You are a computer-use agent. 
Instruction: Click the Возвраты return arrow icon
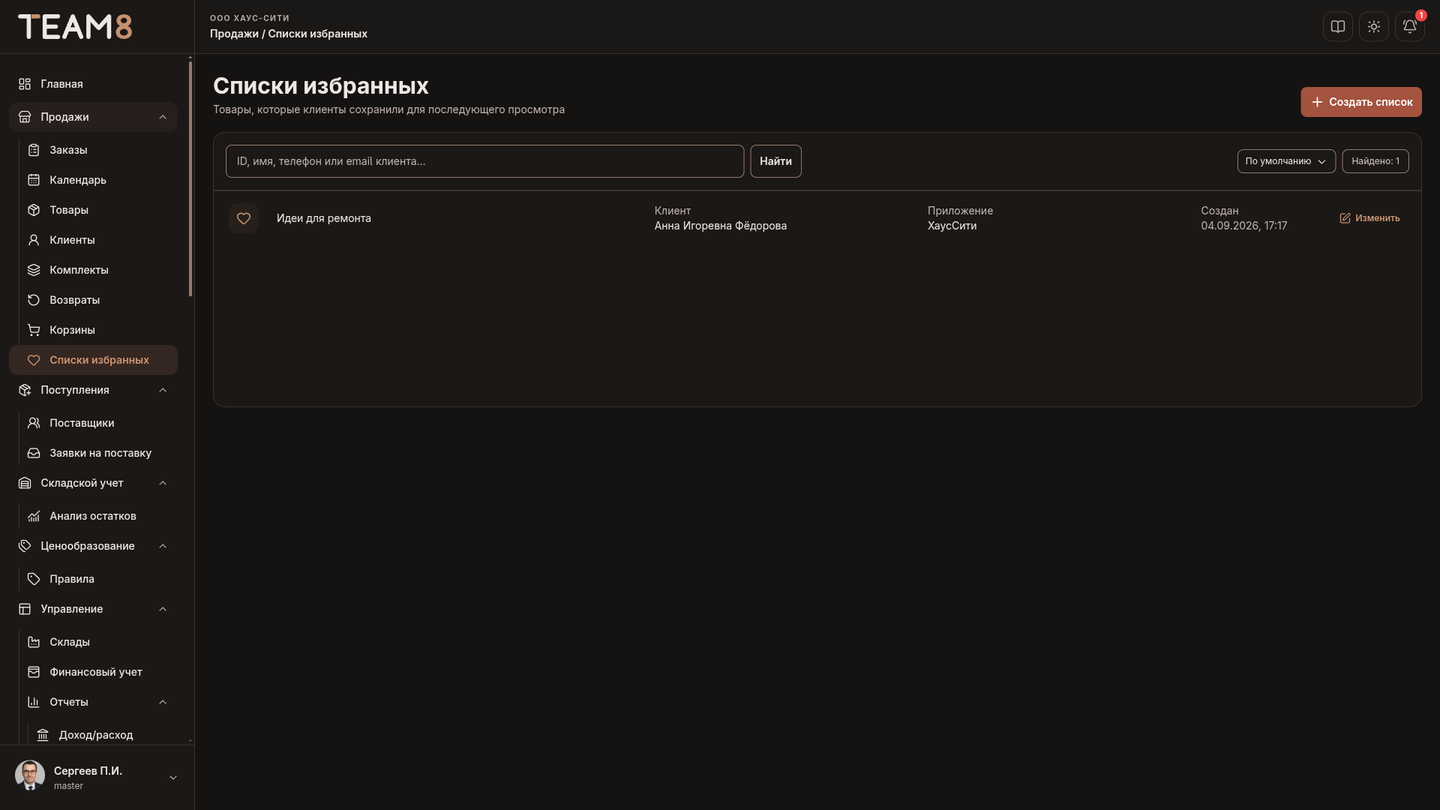click(x=34, y=300)
